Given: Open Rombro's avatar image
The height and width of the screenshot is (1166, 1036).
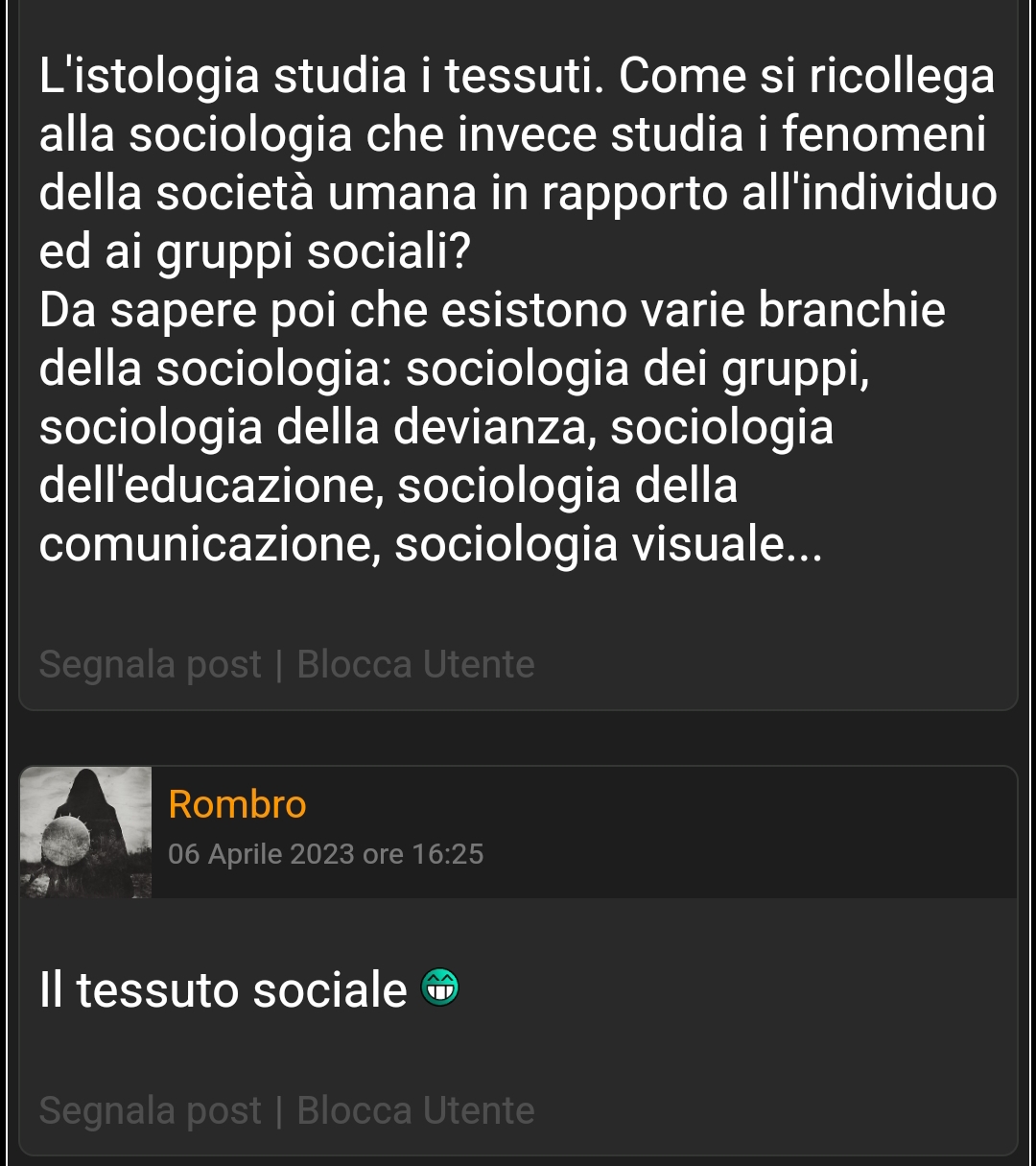Looking at the screenshot, I should coord(85,832).
